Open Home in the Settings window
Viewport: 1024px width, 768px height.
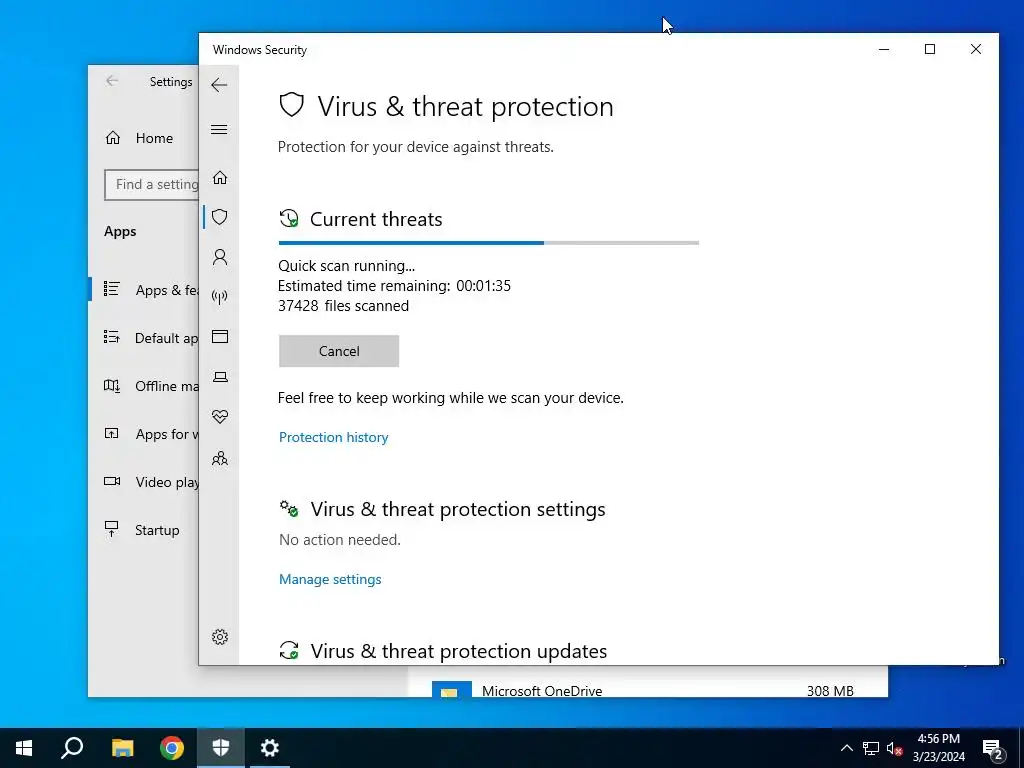point(138,138)
